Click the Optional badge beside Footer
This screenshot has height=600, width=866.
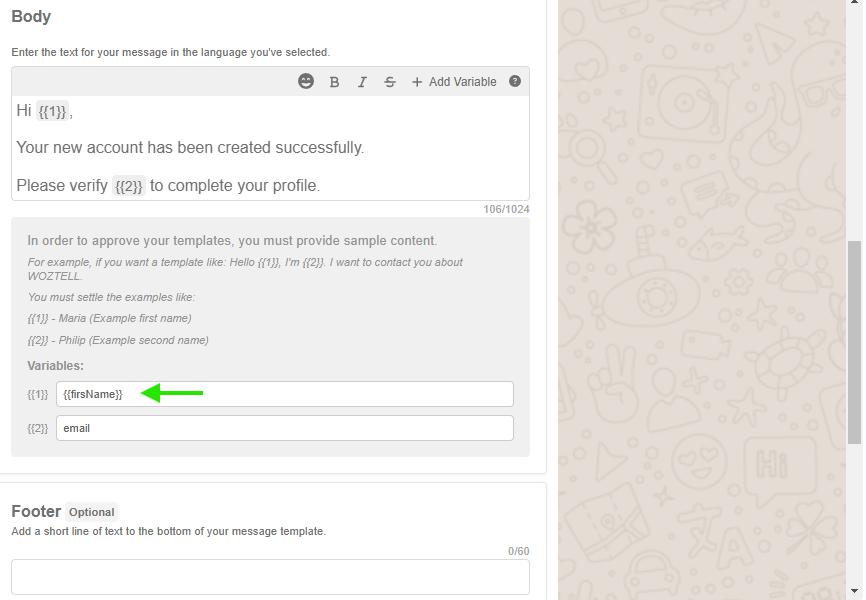point(92,512)
